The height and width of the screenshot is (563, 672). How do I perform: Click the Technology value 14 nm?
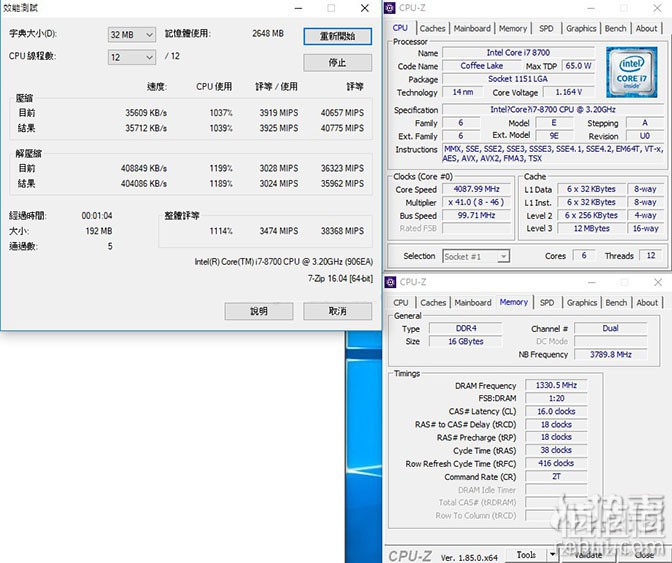tap(463, 92)
